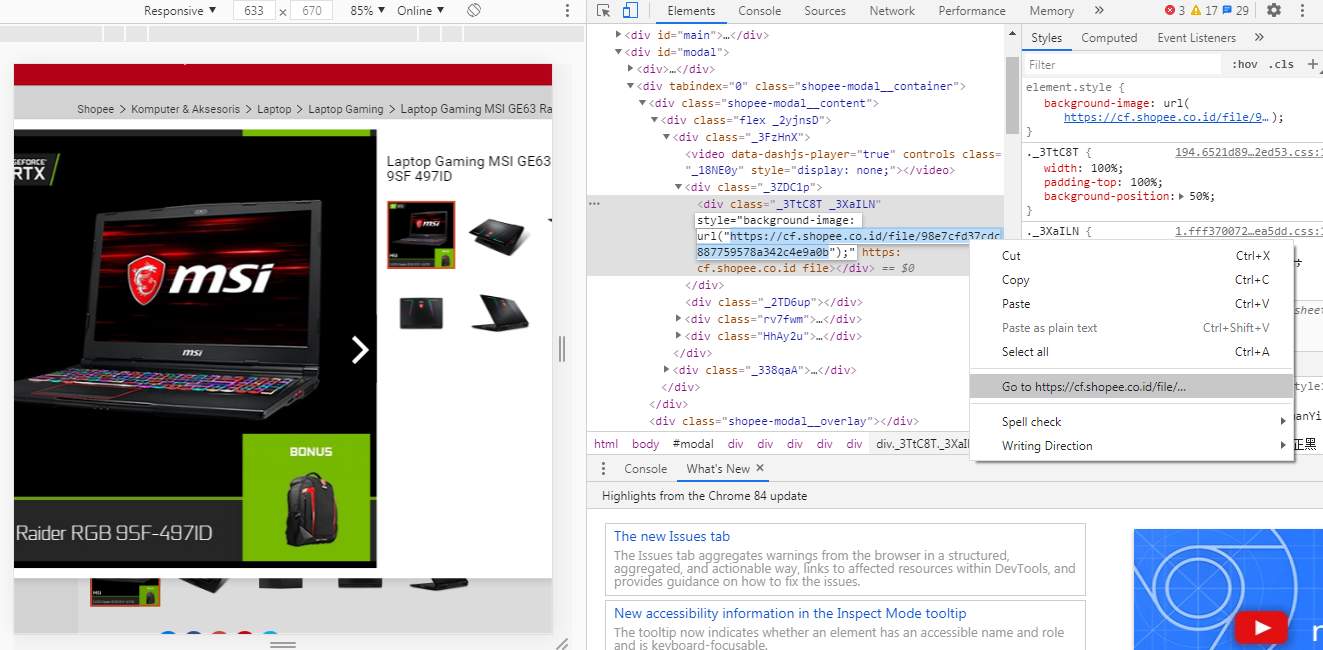Click the viewport width field 633
This screenshot has width=1323, height=650.
point(253,10)
